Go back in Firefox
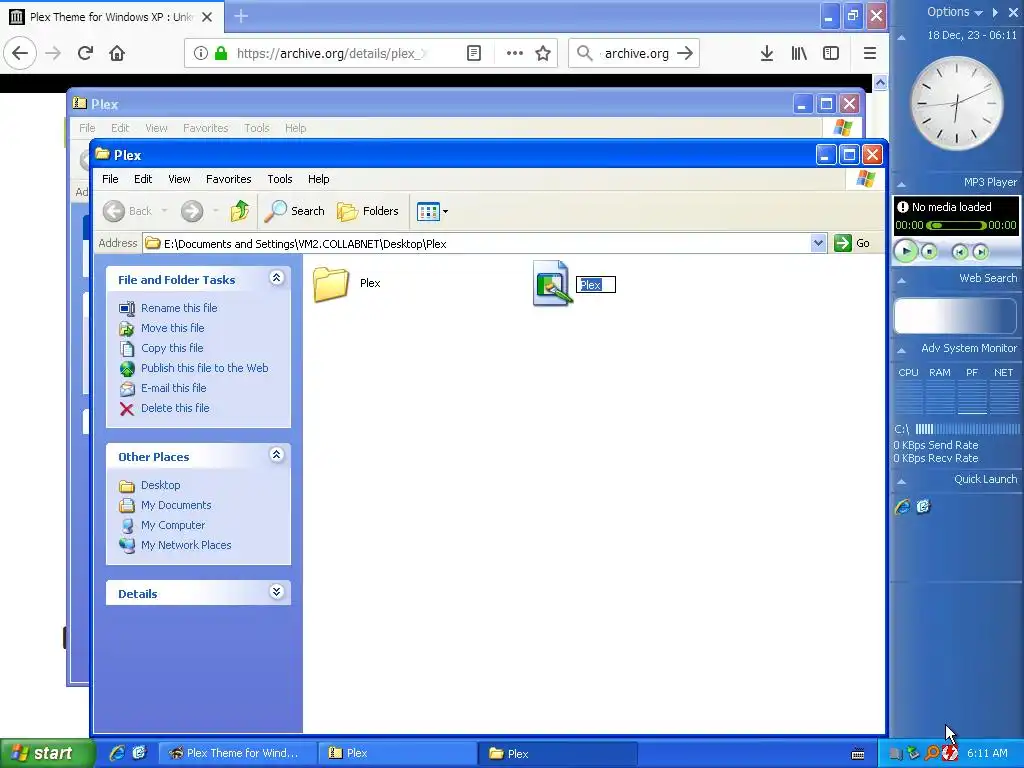Screen dimensions: 1024x768 click(20, 53)
